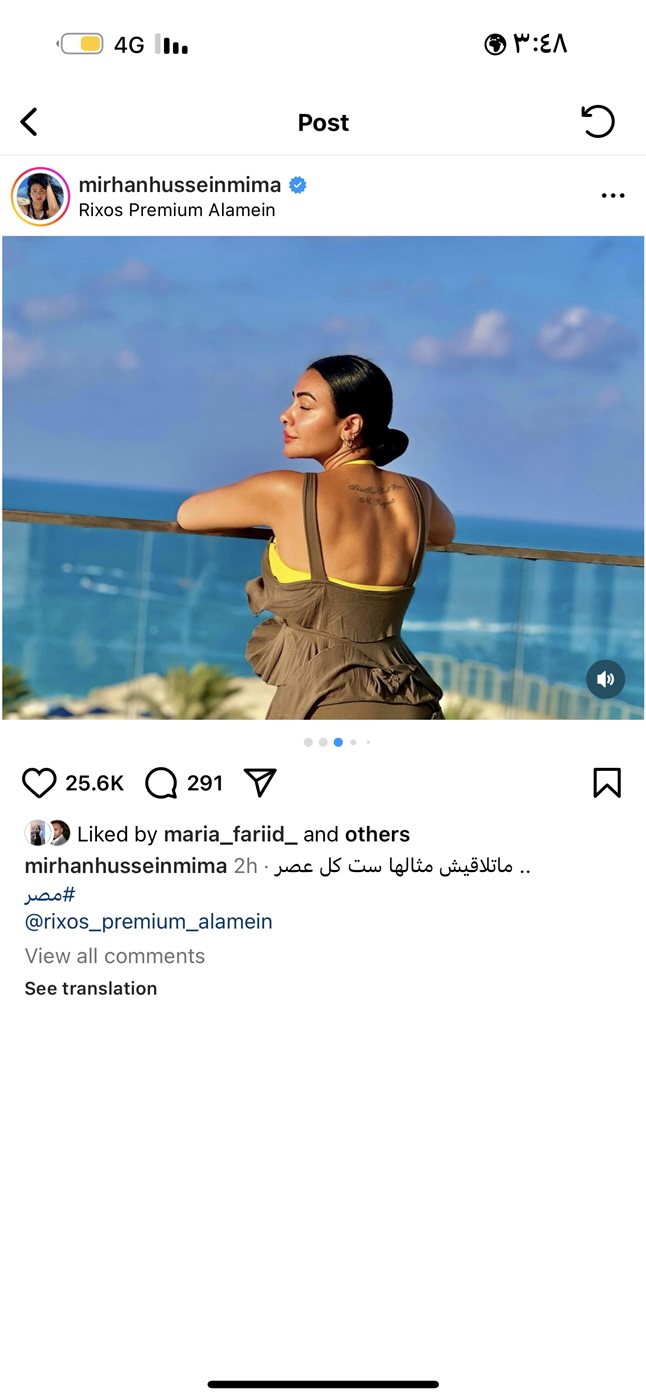This screenshot has height=1400, width=646.
Task: Save the post with the bookmark icon
Action: click(607, 783)
